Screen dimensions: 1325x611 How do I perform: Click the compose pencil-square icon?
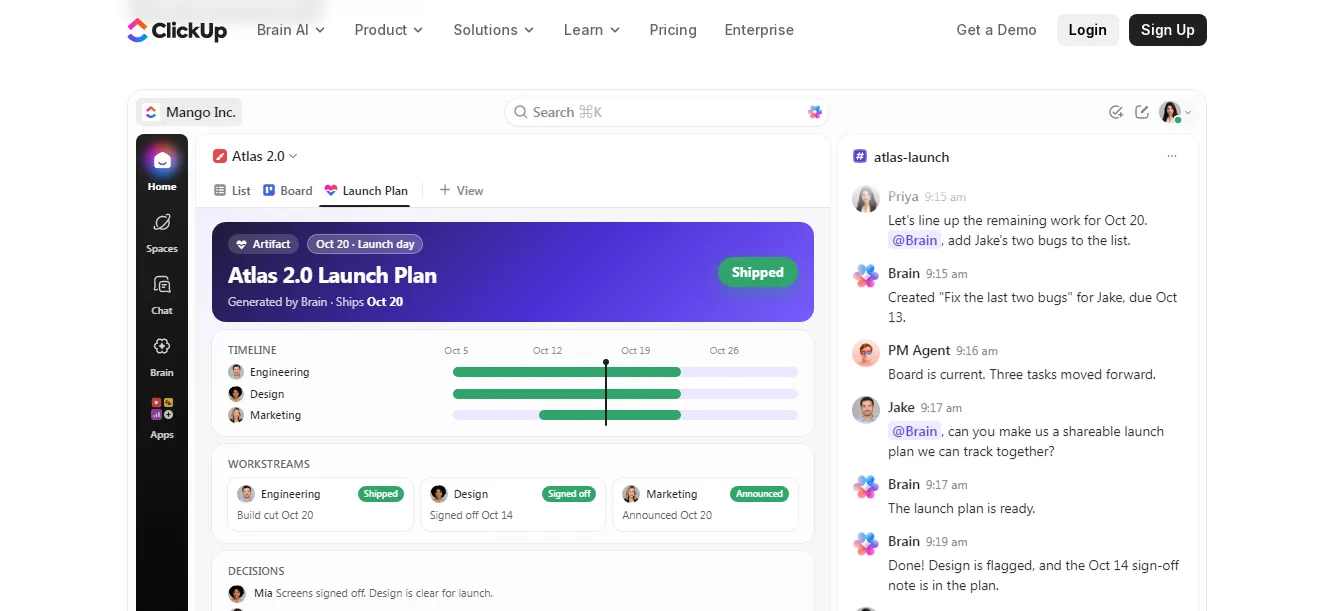pyautogui.click(x=1142, y=112)
